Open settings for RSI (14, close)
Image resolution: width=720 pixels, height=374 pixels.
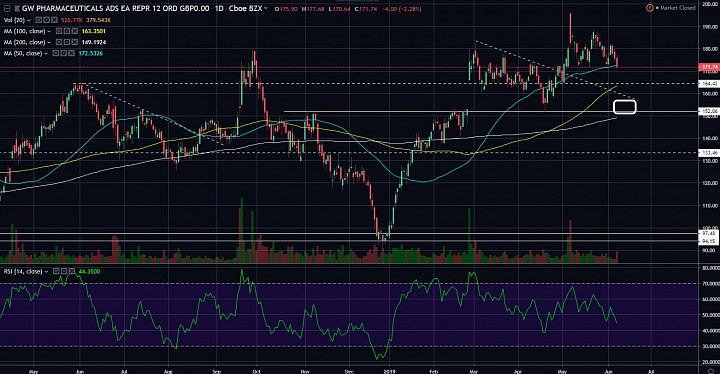(x=64, y=272)
